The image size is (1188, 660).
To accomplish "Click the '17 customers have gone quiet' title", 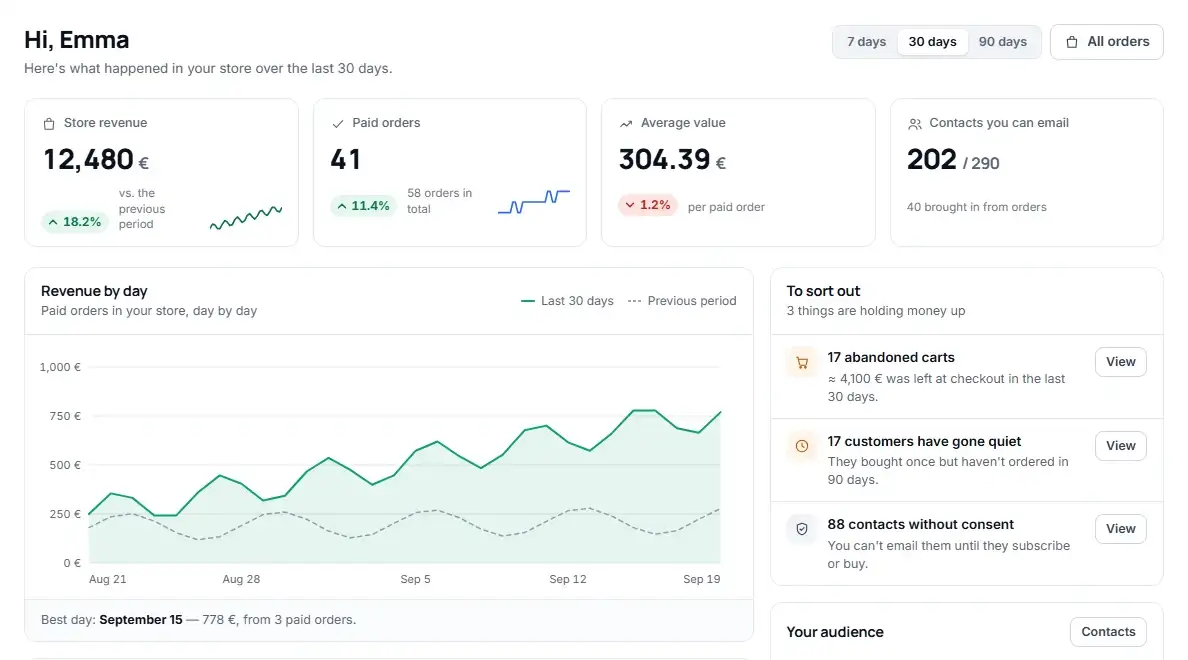I will [x=924, y=441].
